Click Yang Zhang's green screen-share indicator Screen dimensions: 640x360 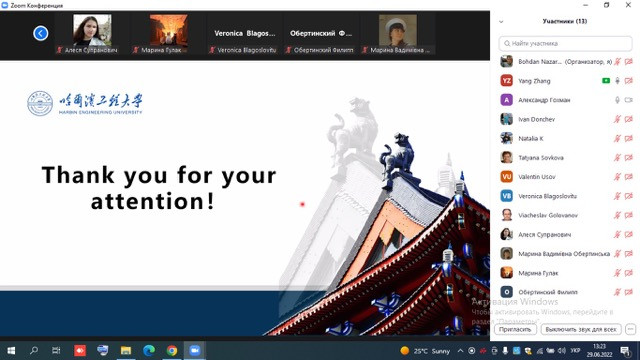(x=606, y=81)
